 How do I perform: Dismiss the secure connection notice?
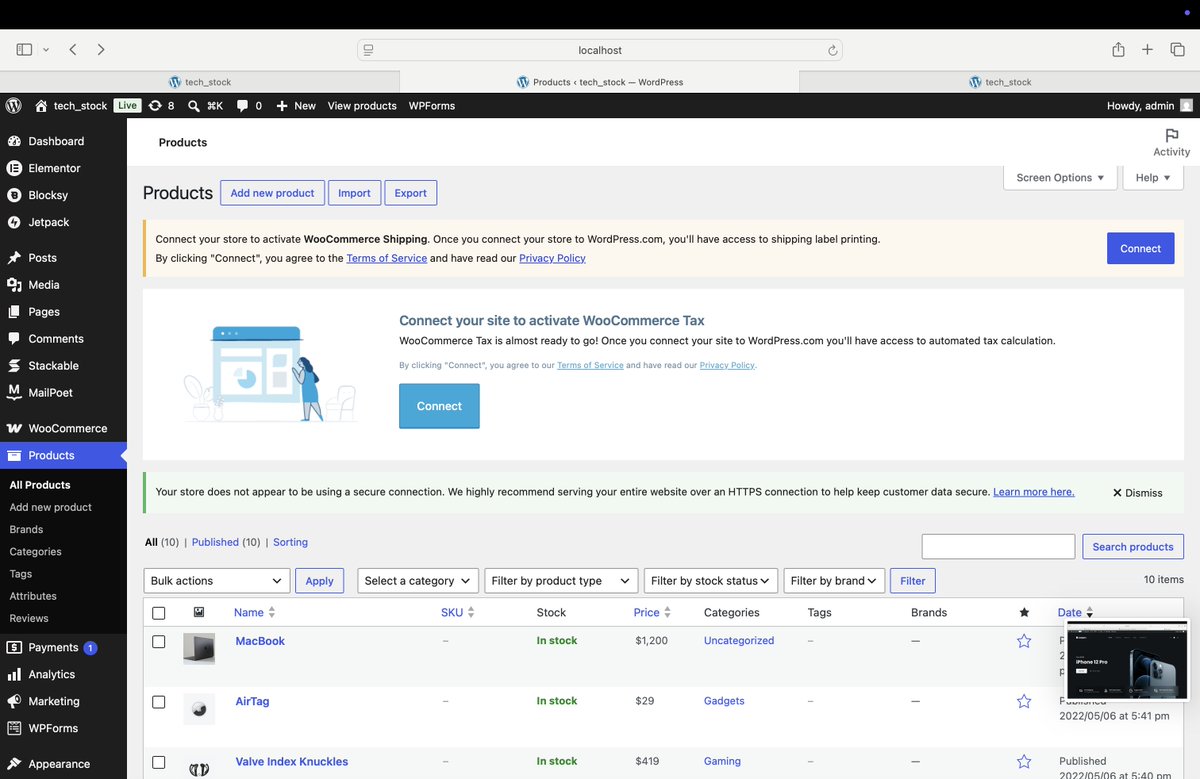tap(1137, 493)
